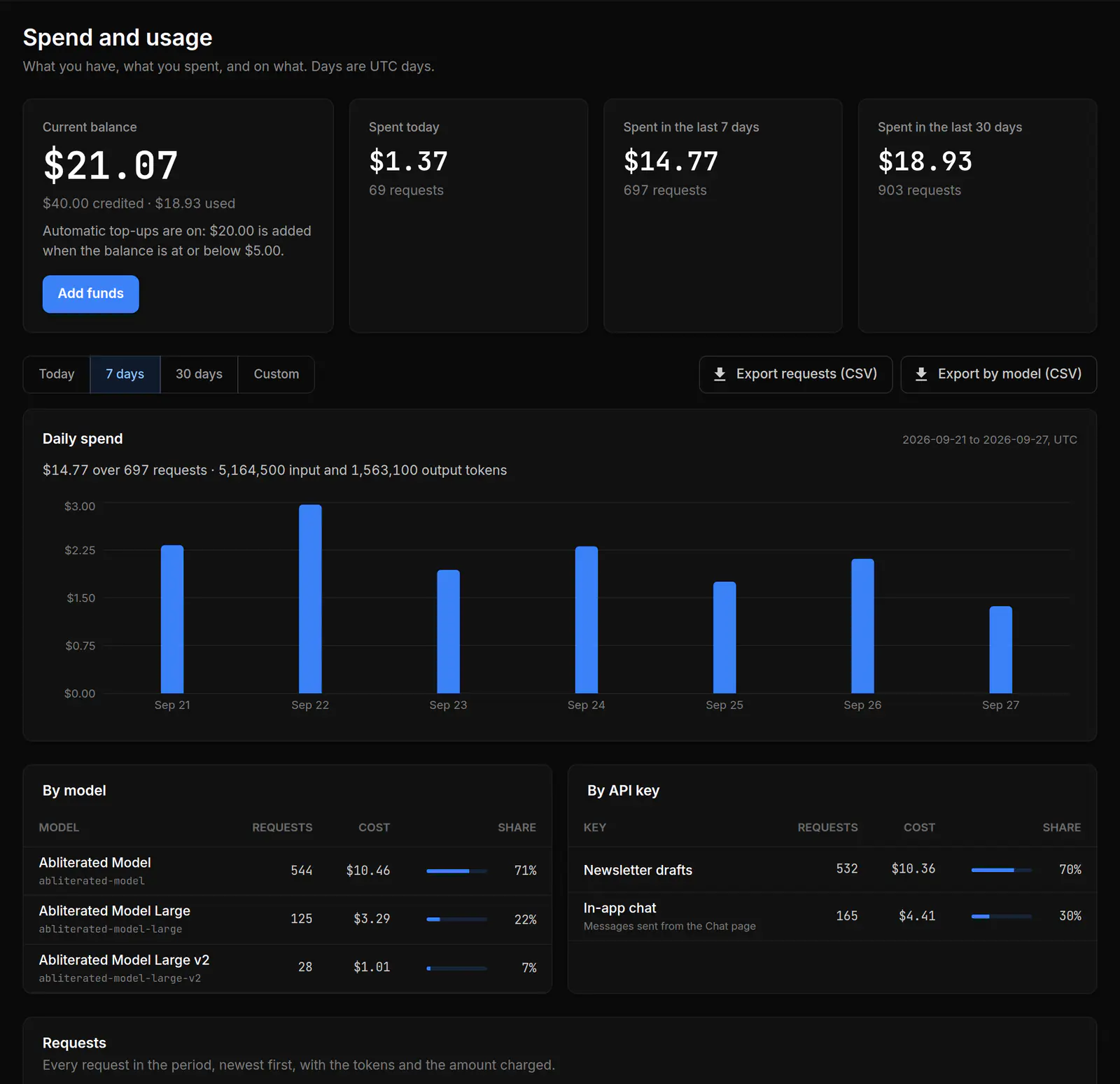Select the Sep 23 bar in chart
The image size is (1120, 1084).
click(x=449, y=631)
